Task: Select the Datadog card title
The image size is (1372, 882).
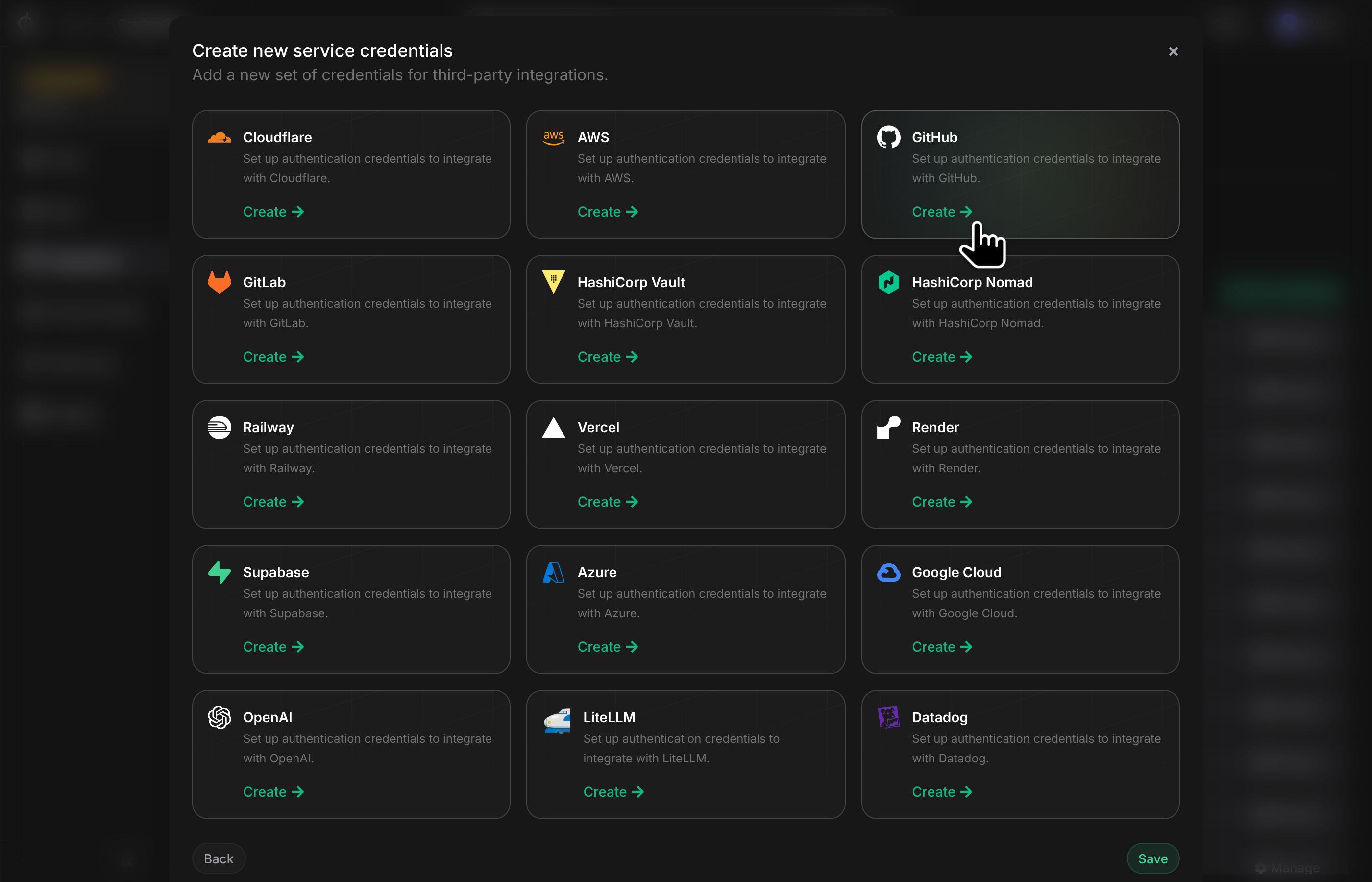Action: pos(940,717)
